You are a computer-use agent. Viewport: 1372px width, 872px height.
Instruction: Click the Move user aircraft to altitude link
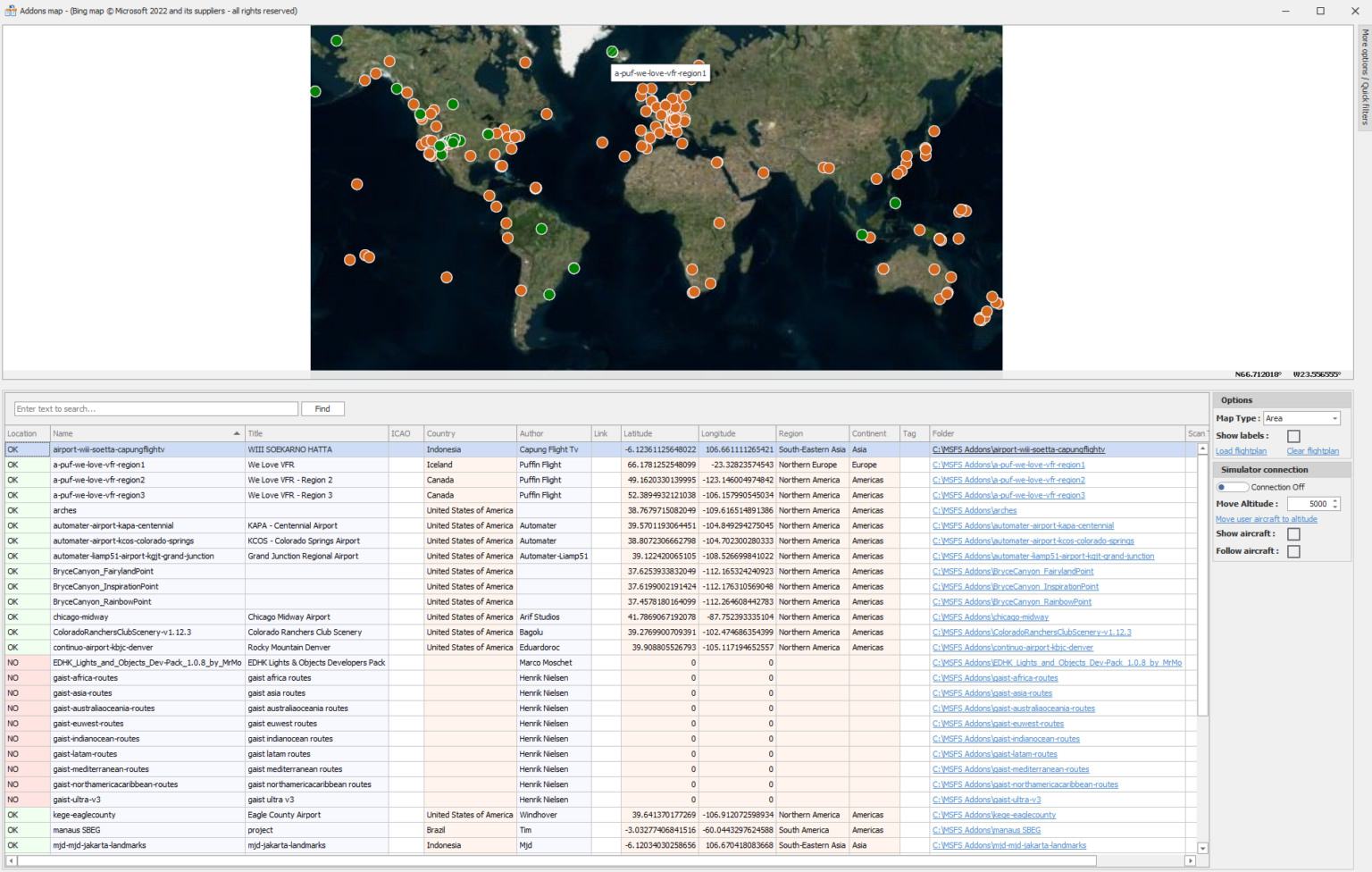1267,519
